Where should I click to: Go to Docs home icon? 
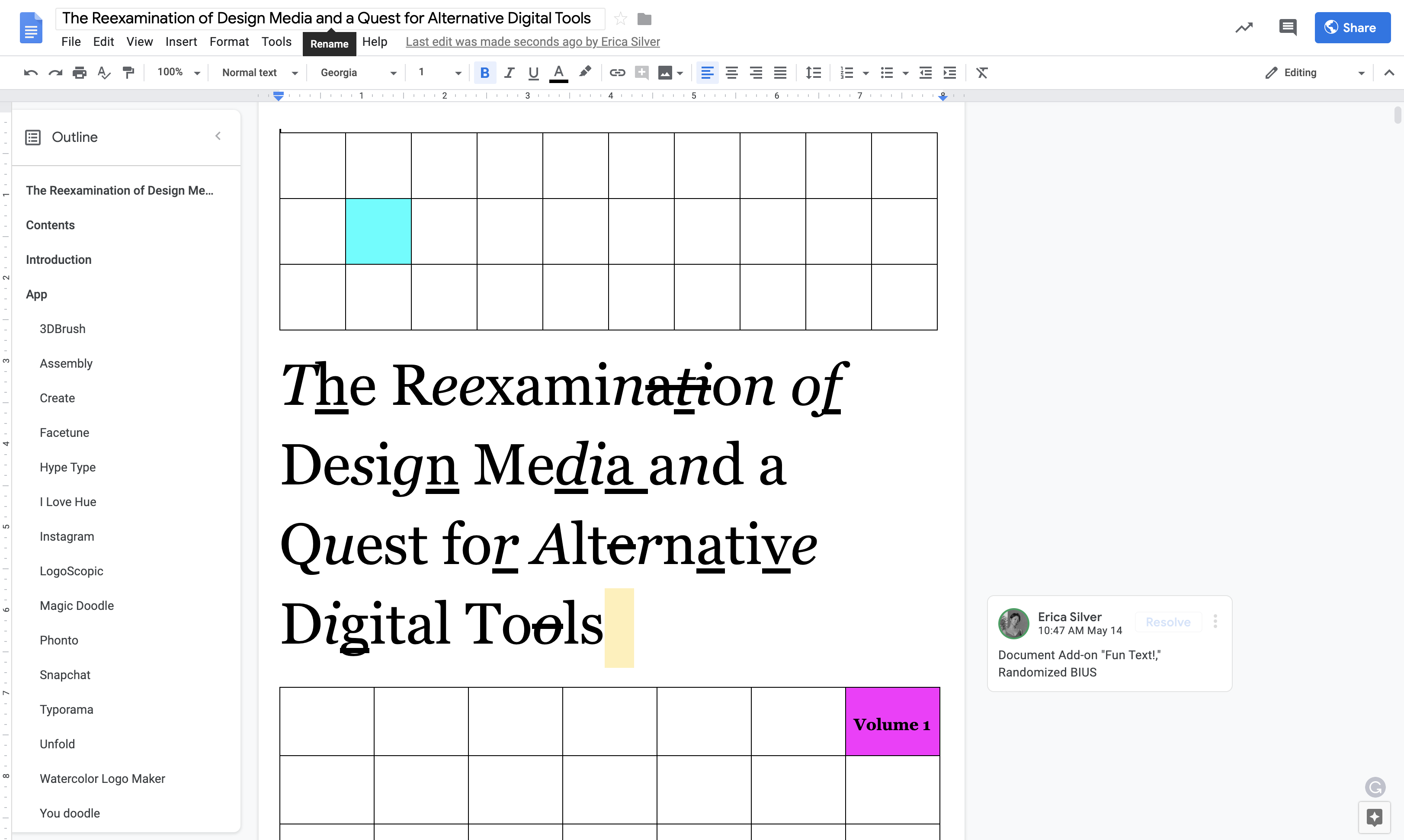pyautogui.click(x=31, y=27)
